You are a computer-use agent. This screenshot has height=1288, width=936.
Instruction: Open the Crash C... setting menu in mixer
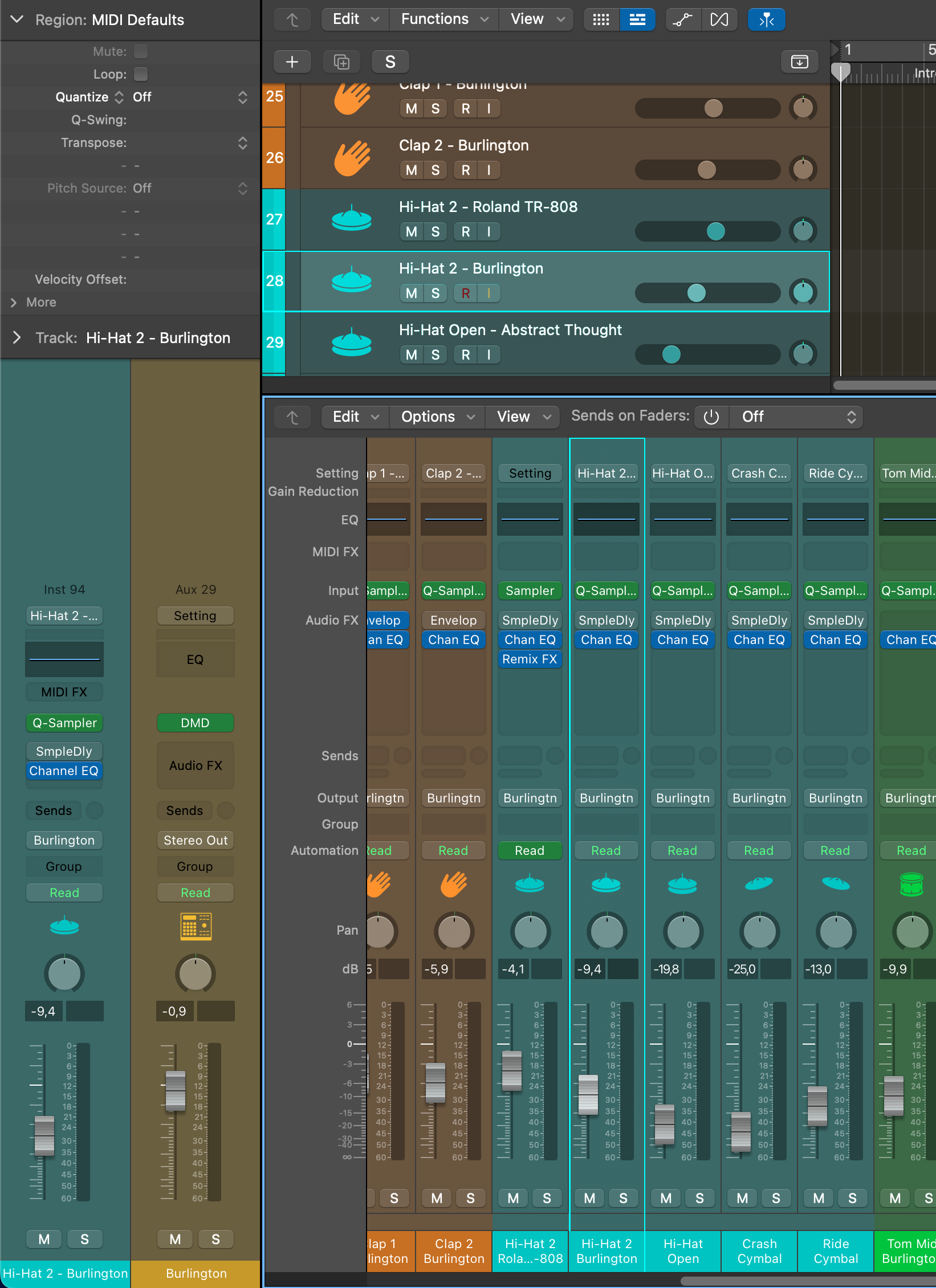pyautogui.click(x=759, y=473)
